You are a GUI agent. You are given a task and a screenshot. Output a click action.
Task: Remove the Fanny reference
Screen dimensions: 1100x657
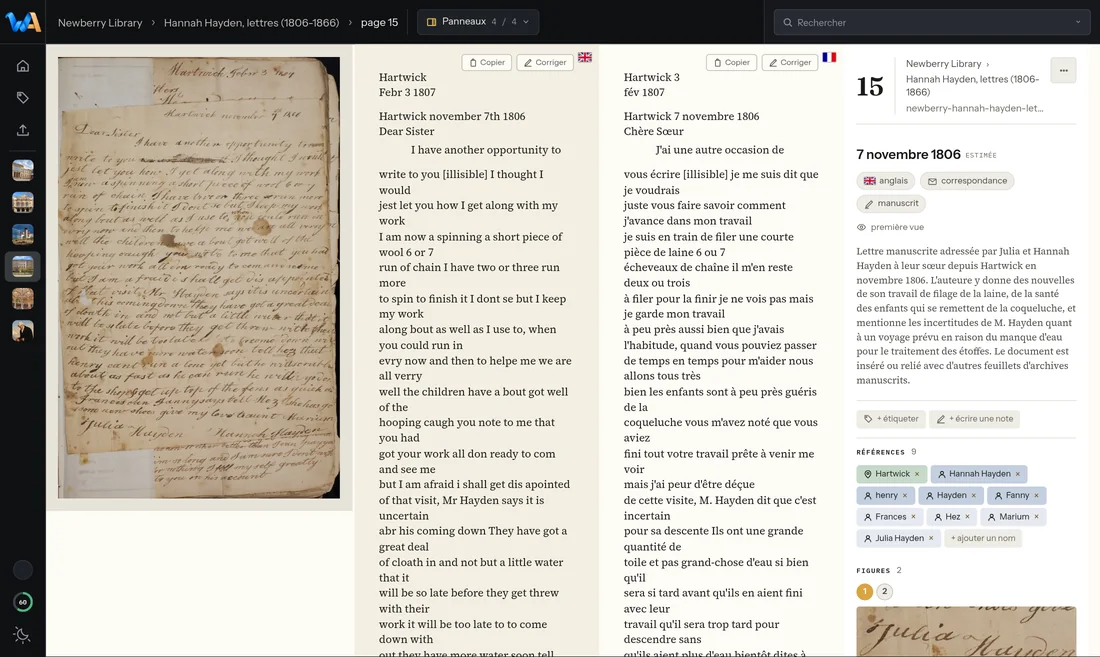[1037, 496]
